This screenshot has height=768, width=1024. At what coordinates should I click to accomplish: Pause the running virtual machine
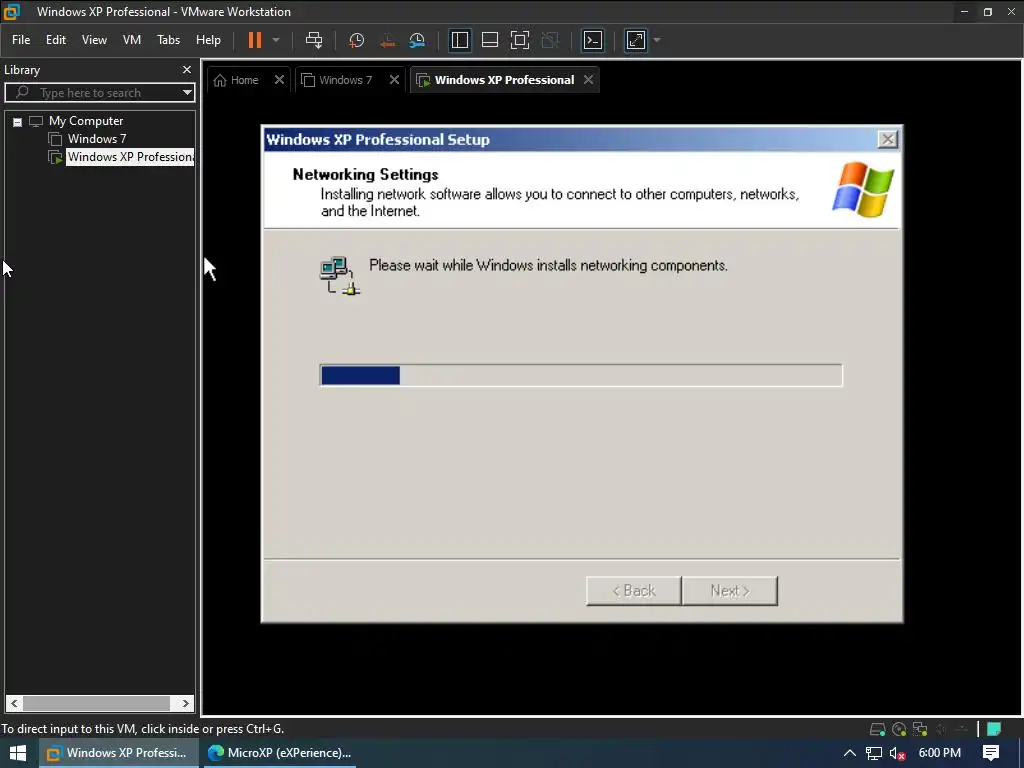(x=255, y=40)
